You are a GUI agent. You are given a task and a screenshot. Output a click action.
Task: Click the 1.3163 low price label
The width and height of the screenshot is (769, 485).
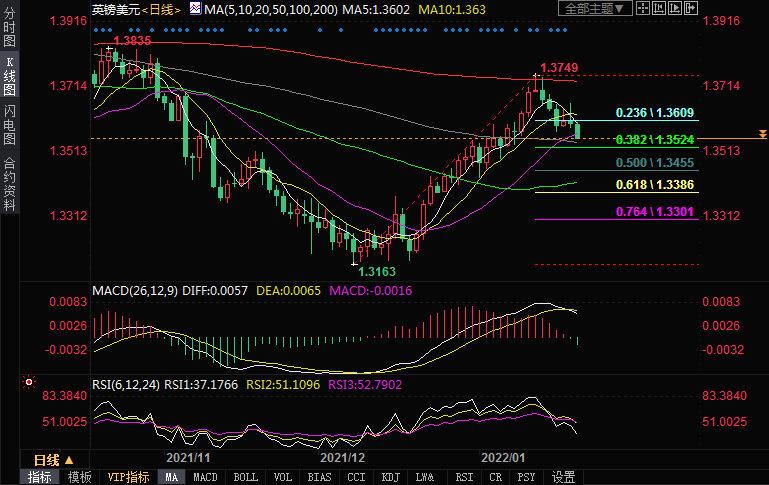(x=377, y=272)
